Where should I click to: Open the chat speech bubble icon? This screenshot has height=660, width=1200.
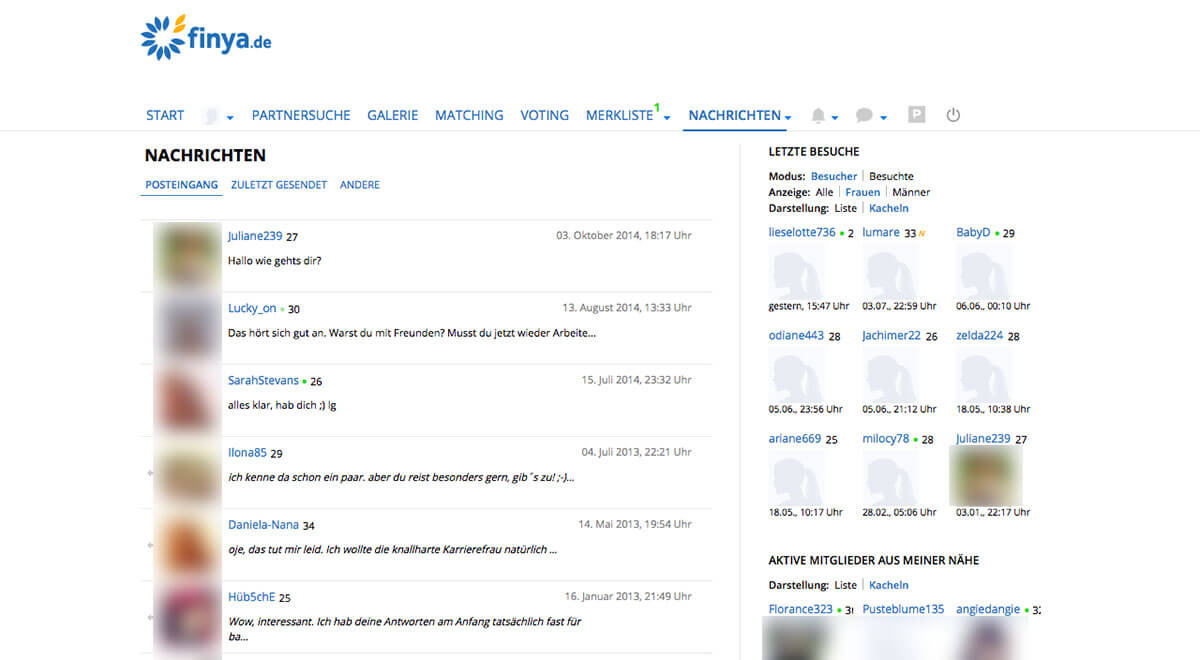coord(865,116)
